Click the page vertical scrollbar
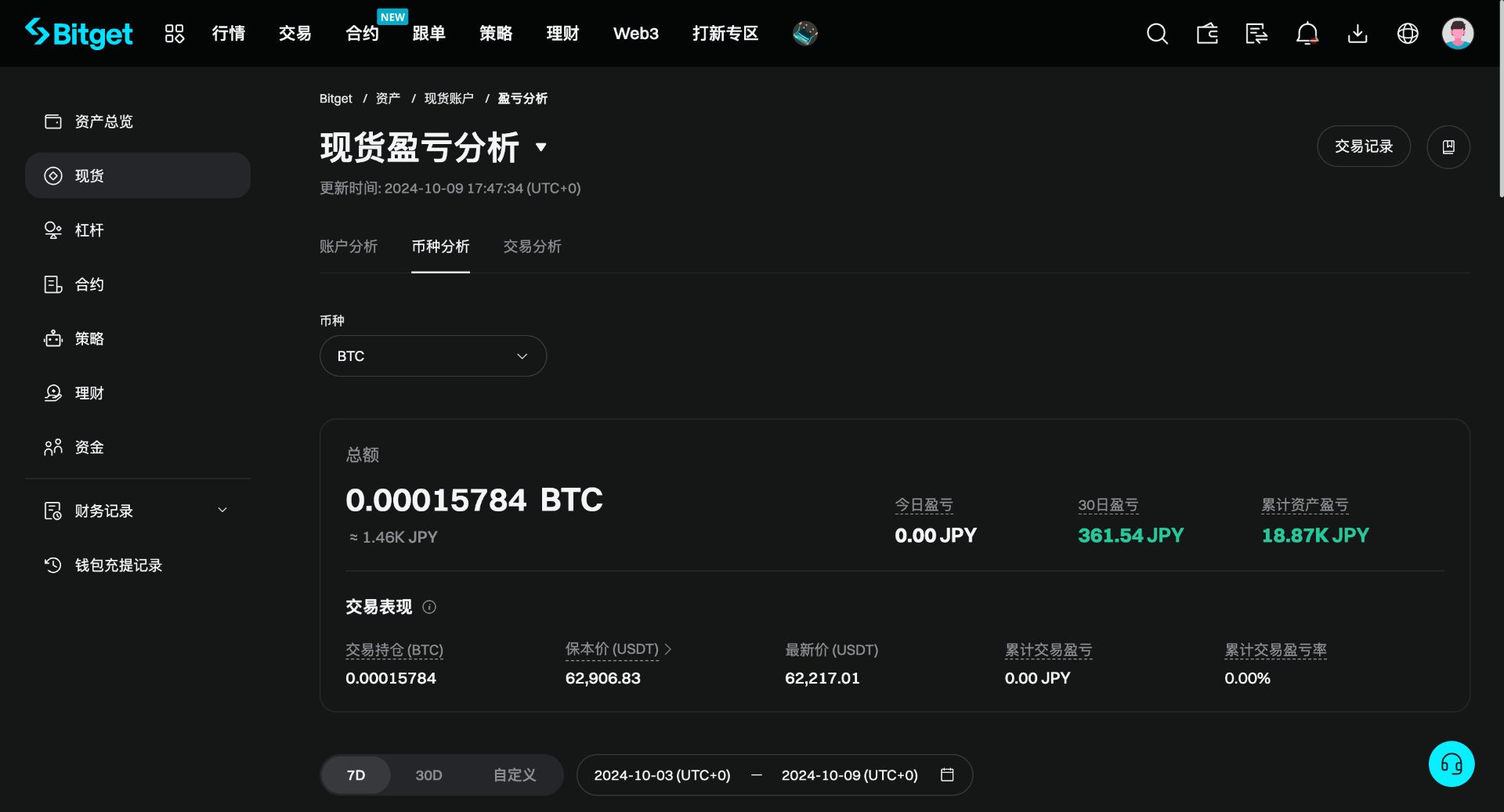Image resolution: width=1504 pixels, height=812 pixels. click(1500, 99)
